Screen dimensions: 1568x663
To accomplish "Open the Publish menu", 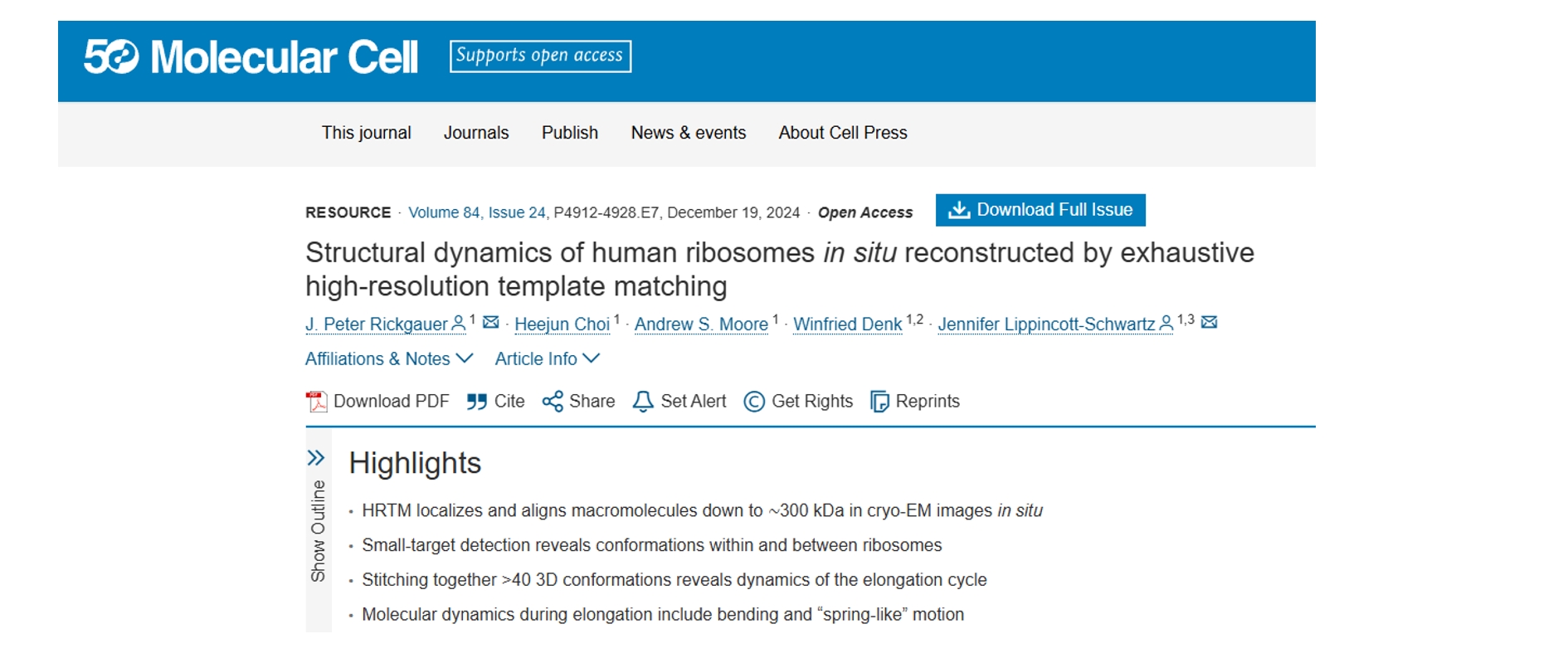I will pos(570,133).
